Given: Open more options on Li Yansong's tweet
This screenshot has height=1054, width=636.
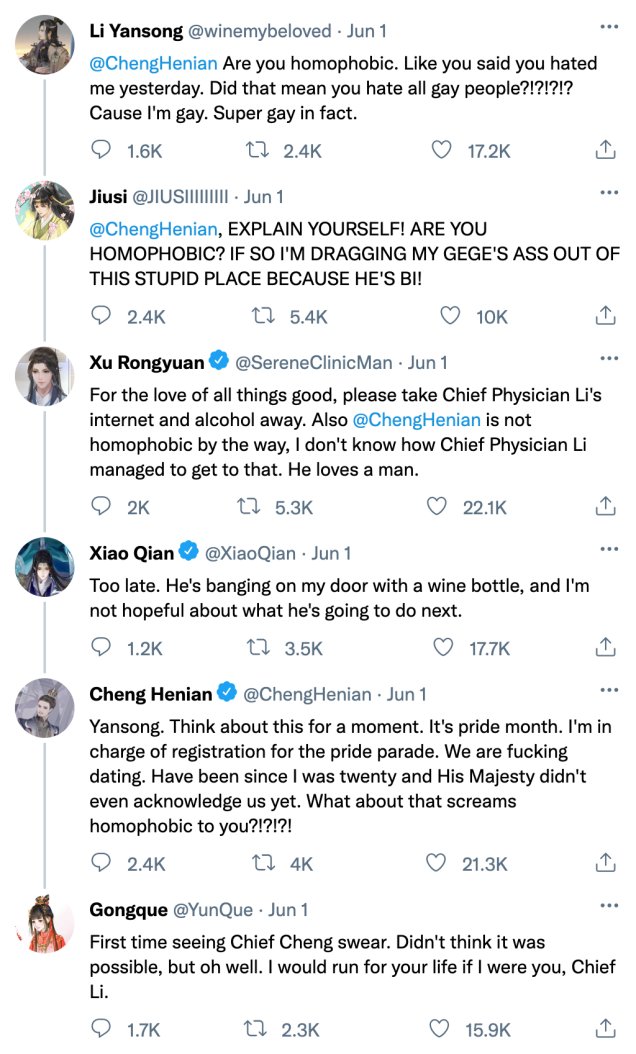Looking at the screenshot, I should point(609,27).
